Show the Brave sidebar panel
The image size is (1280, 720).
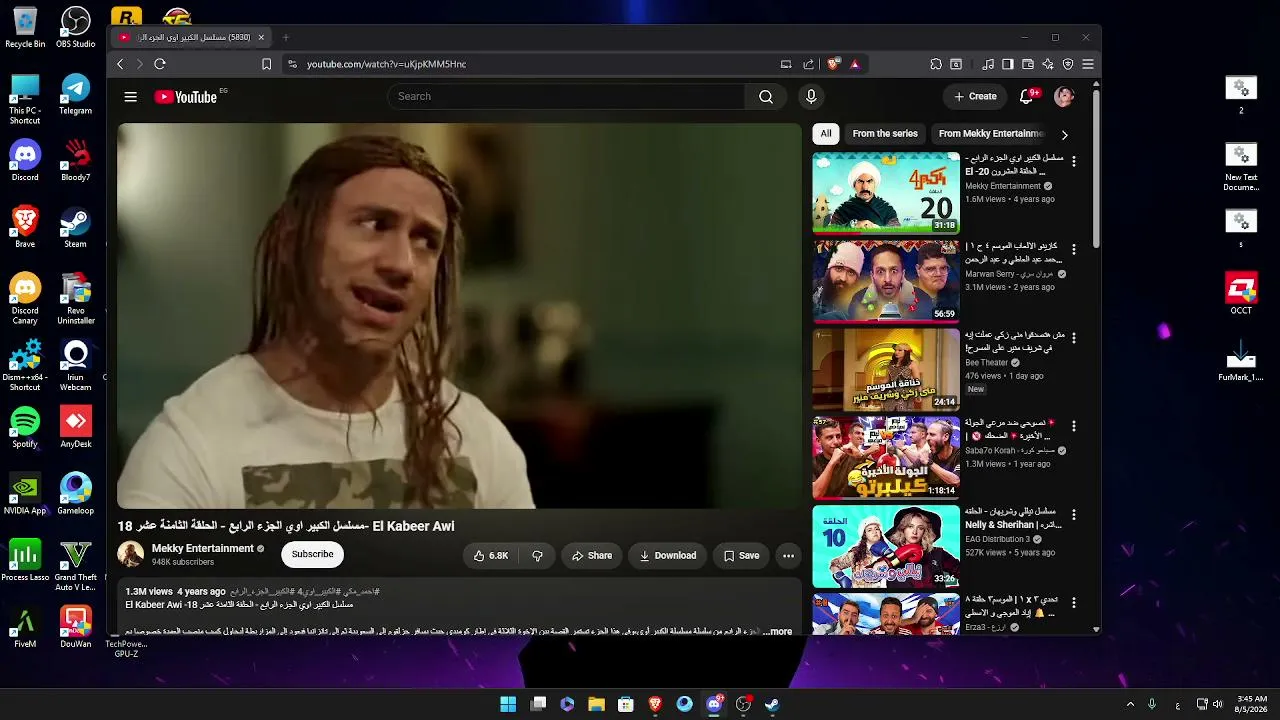click(1008, 64)
